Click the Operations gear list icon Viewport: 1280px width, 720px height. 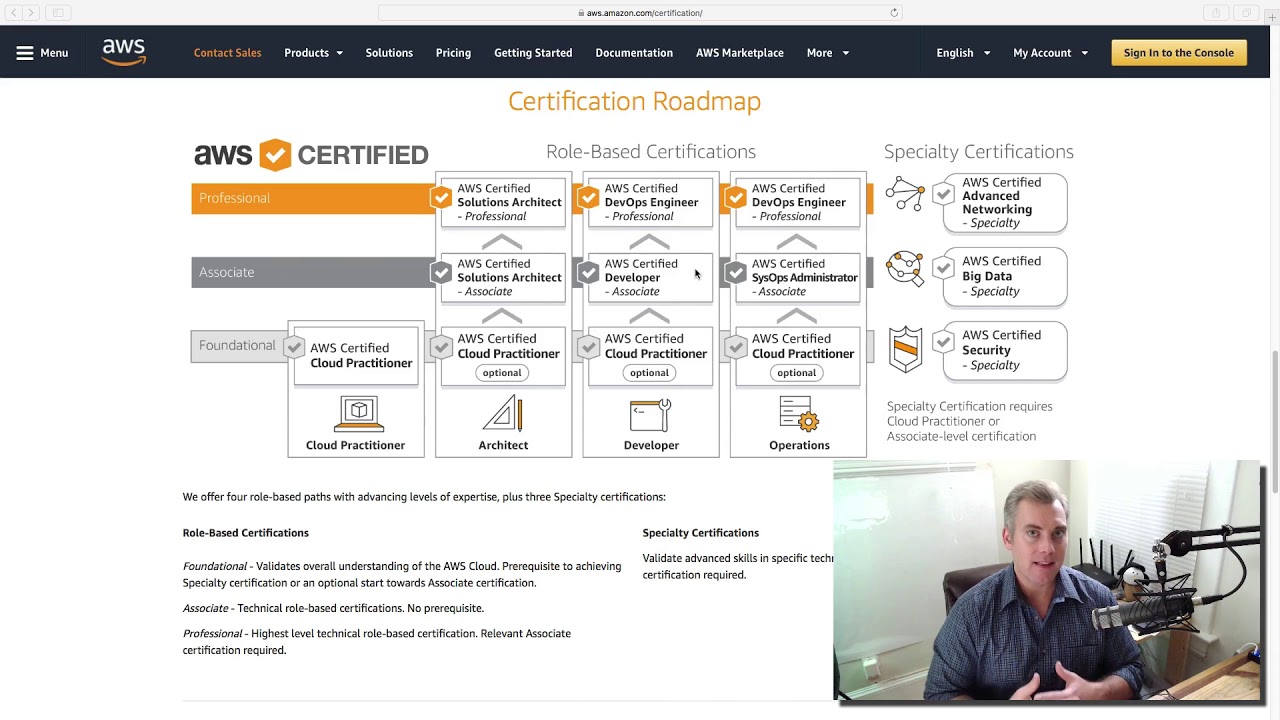coord(799,414)
